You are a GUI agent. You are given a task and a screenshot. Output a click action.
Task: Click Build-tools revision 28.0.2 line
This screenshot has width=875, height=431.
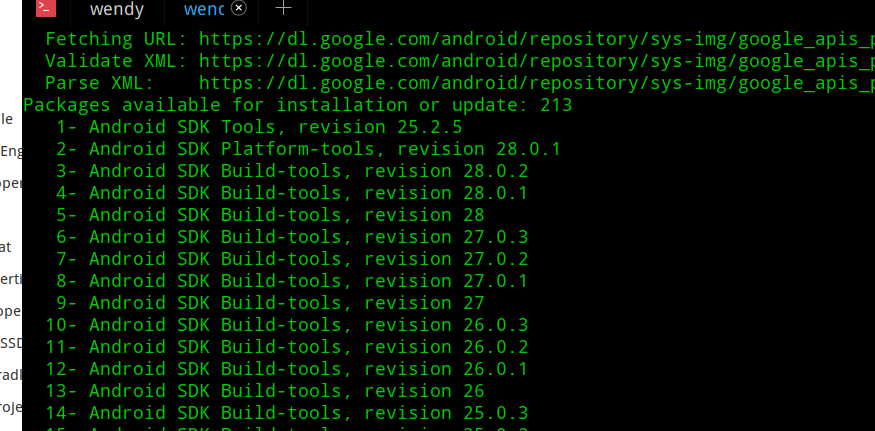coord(292,171)
